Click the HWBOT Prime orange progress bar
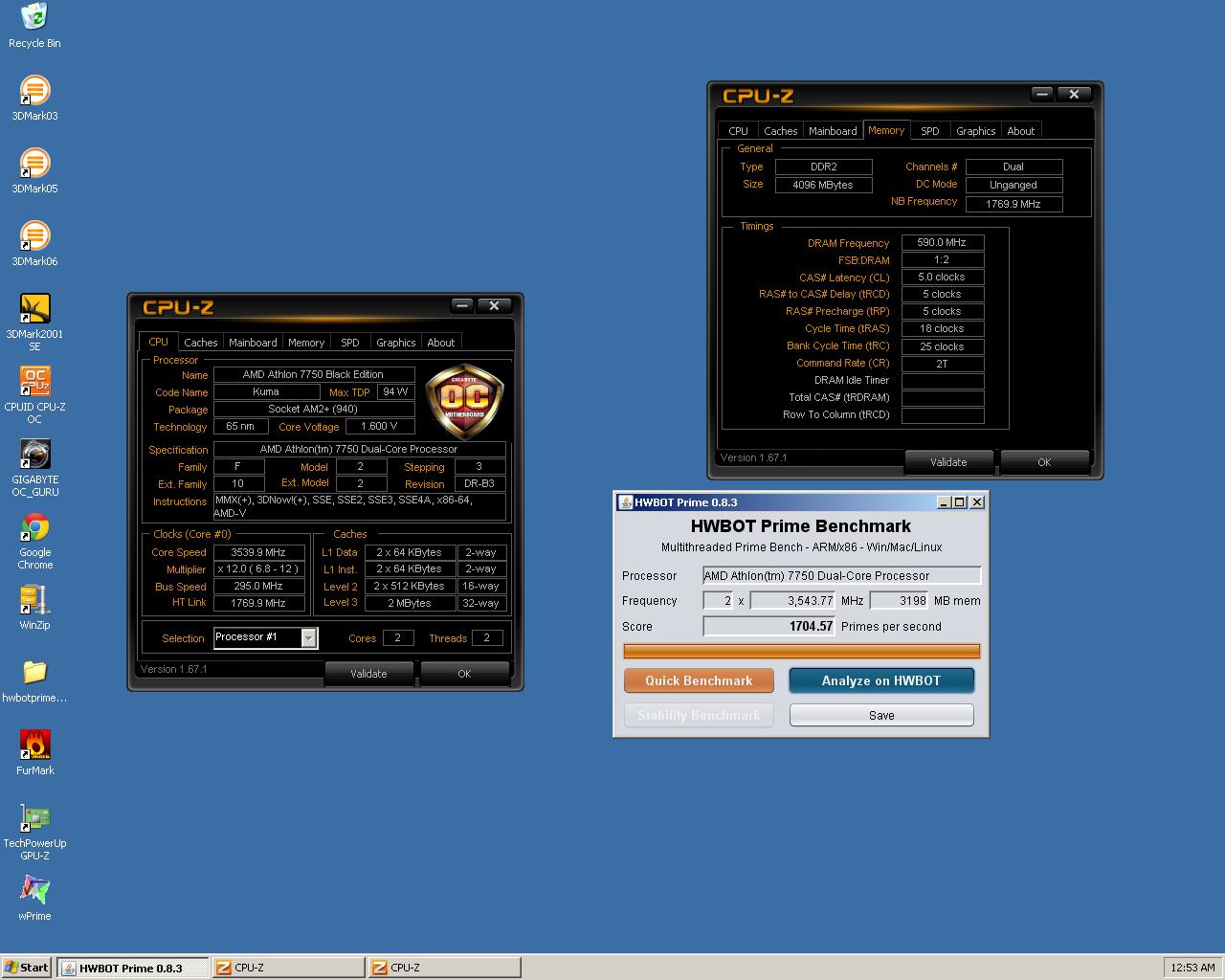The height and width of the screenshot is (980, 1225). pyautogui.click(x=802, y=652)
